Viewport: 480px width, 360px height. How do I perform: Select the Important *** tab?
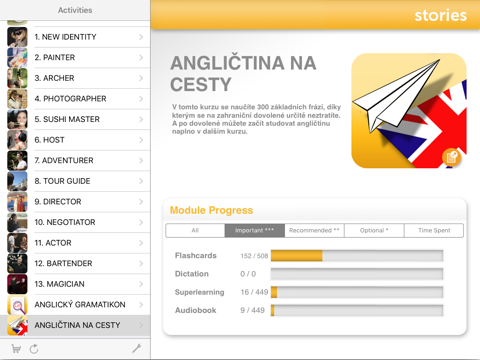coord(255,230)
